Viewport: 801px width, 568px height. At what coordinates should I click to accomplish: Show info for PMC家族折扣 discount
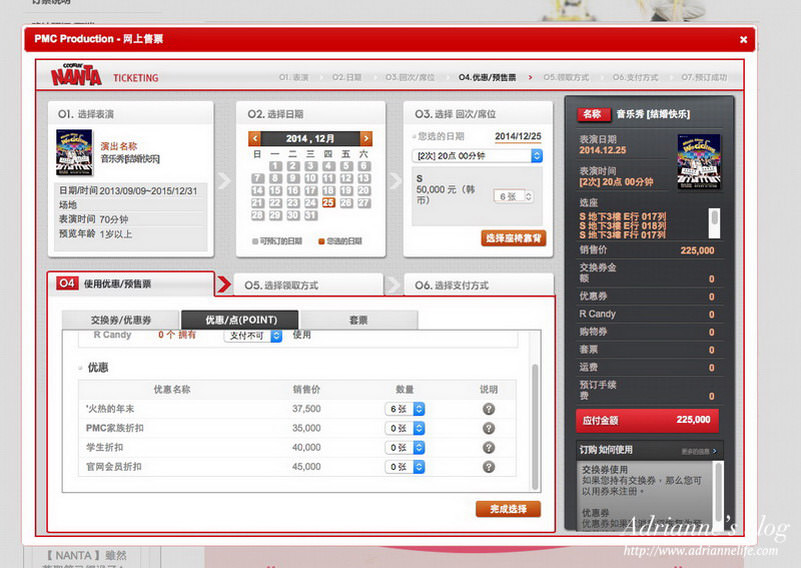point(488,428)
